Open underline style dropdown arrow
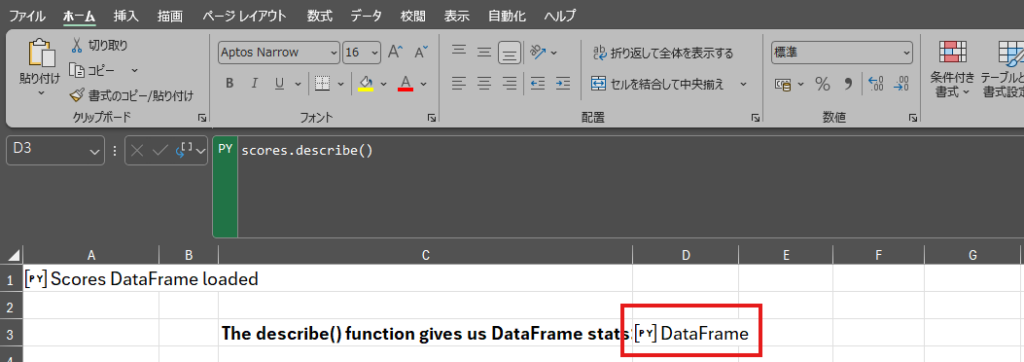The image size is (1024, 362). [298, 84]
